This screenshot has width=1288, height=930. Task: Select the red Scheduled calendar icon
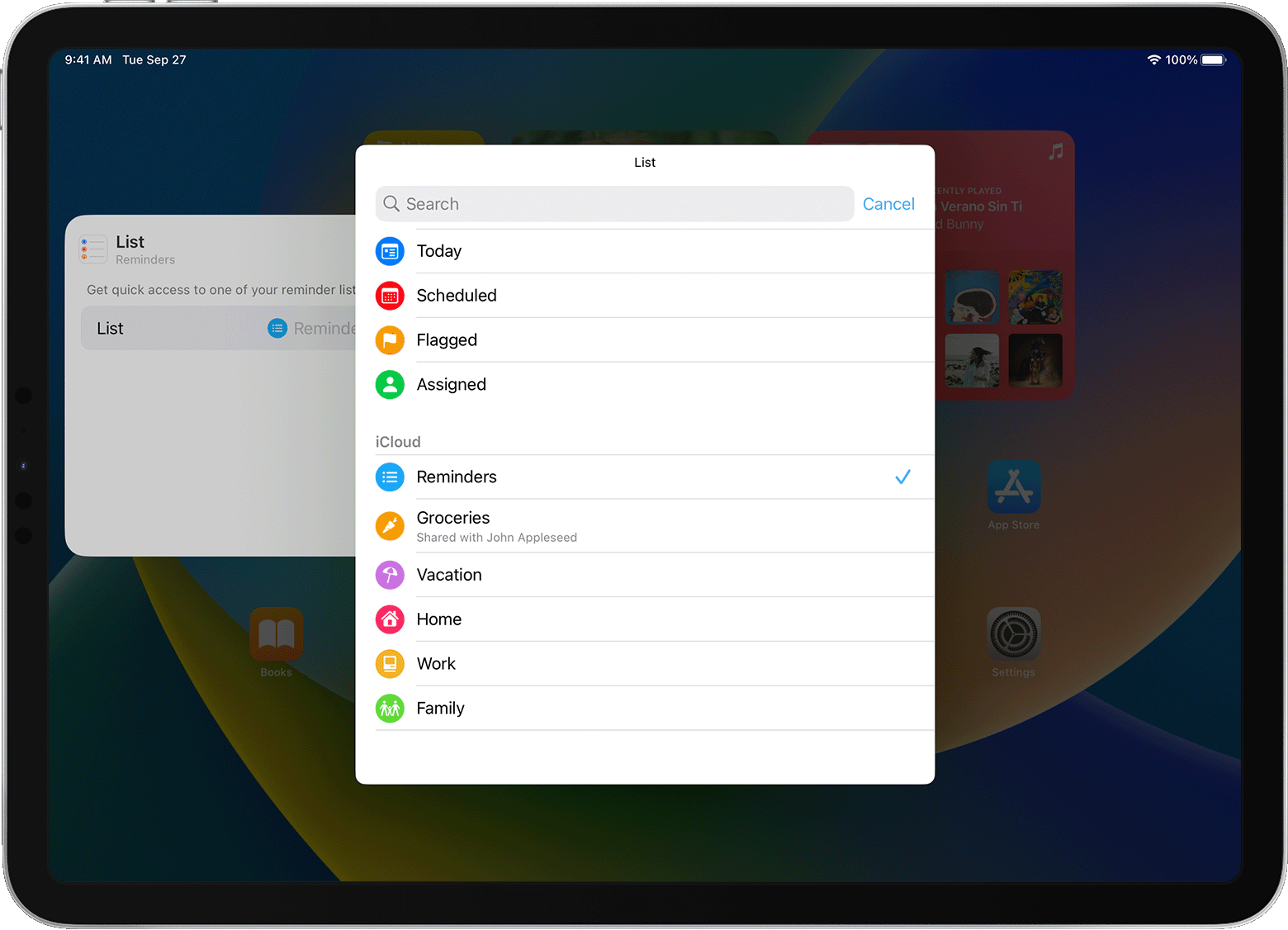[x=390, y=296]
